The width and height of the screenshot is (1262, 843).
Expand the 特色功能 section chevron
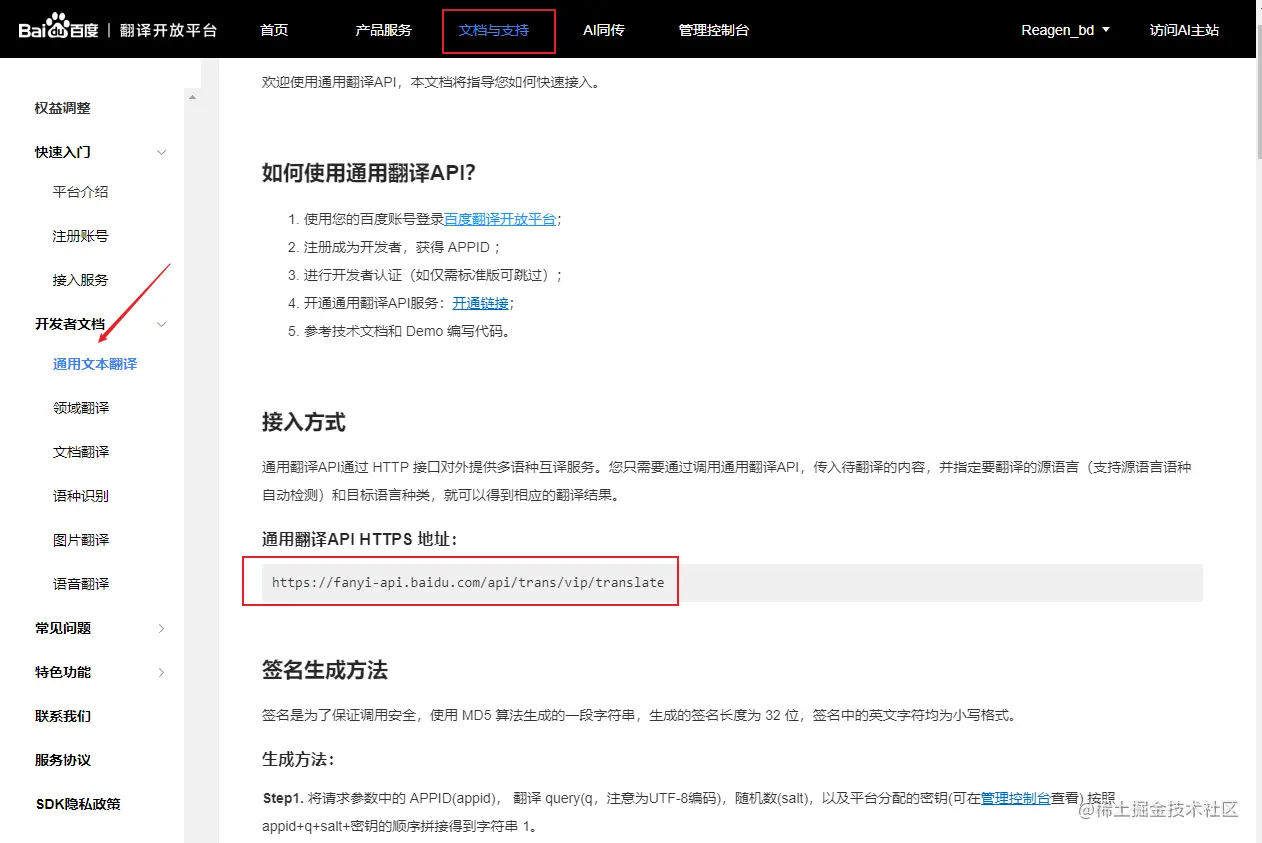tap(162, 672)
